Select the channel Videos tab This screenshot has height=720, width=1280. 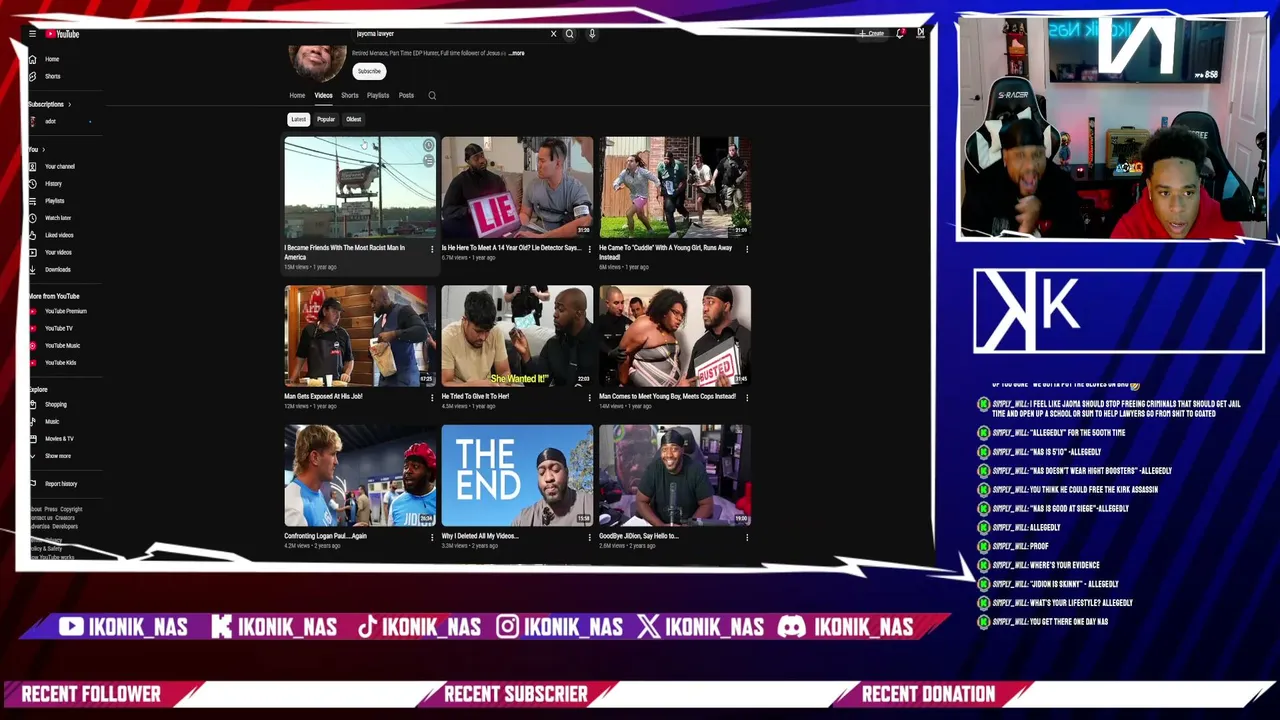pyautogui.click(x=324, y=96)
